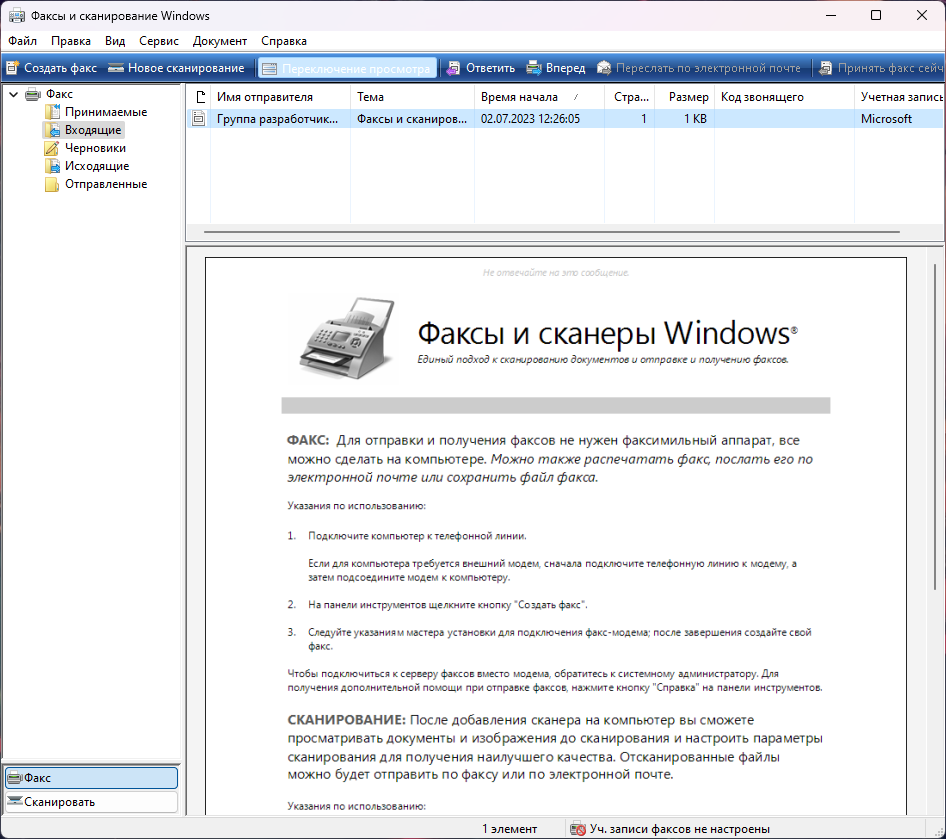Sort by Время начала column header
Screen dimensions: 946x839
pos(539,97)
